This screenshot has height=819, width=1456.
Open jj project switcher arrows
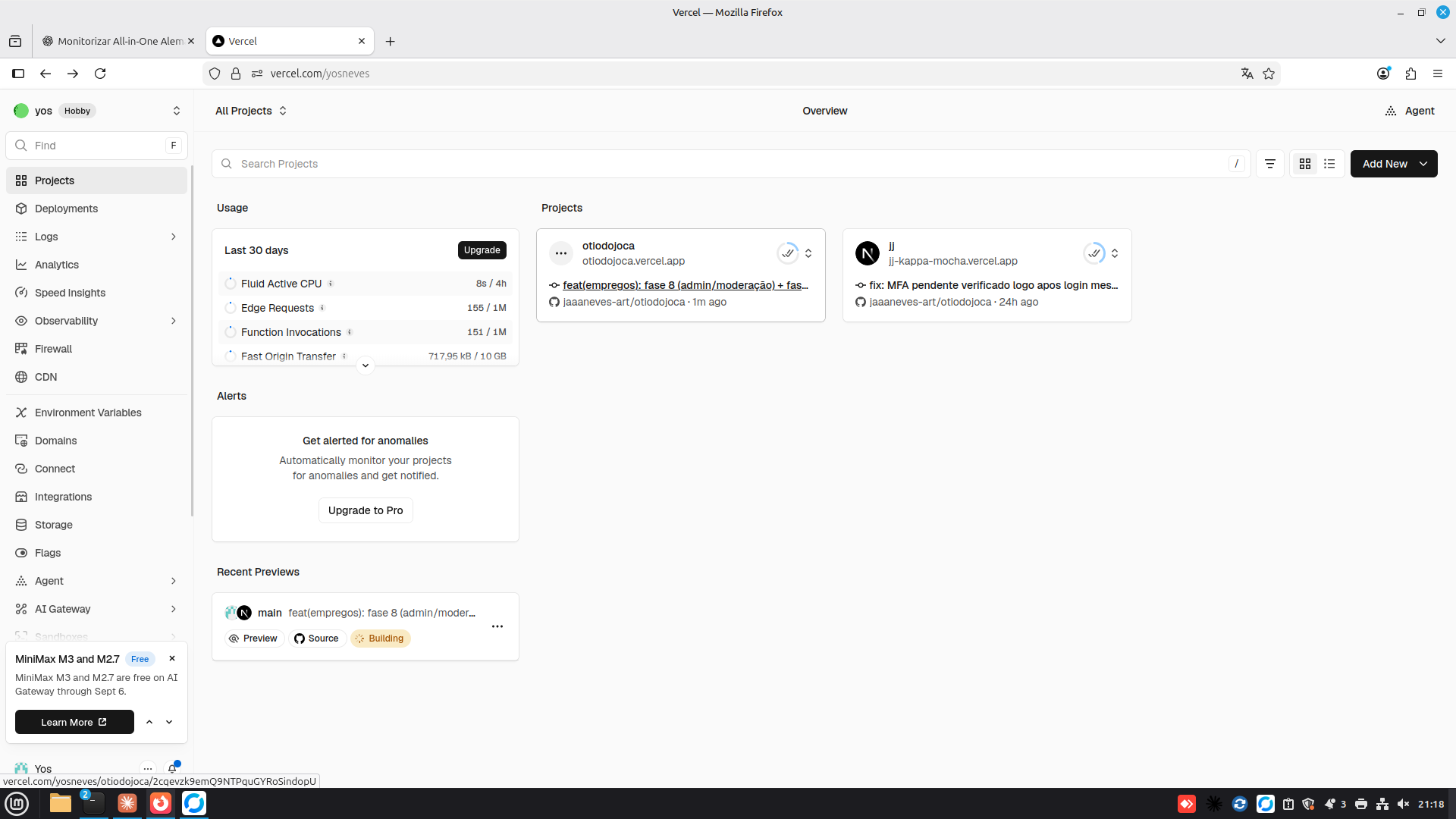pyautogui.click(x=1115, y=253)
